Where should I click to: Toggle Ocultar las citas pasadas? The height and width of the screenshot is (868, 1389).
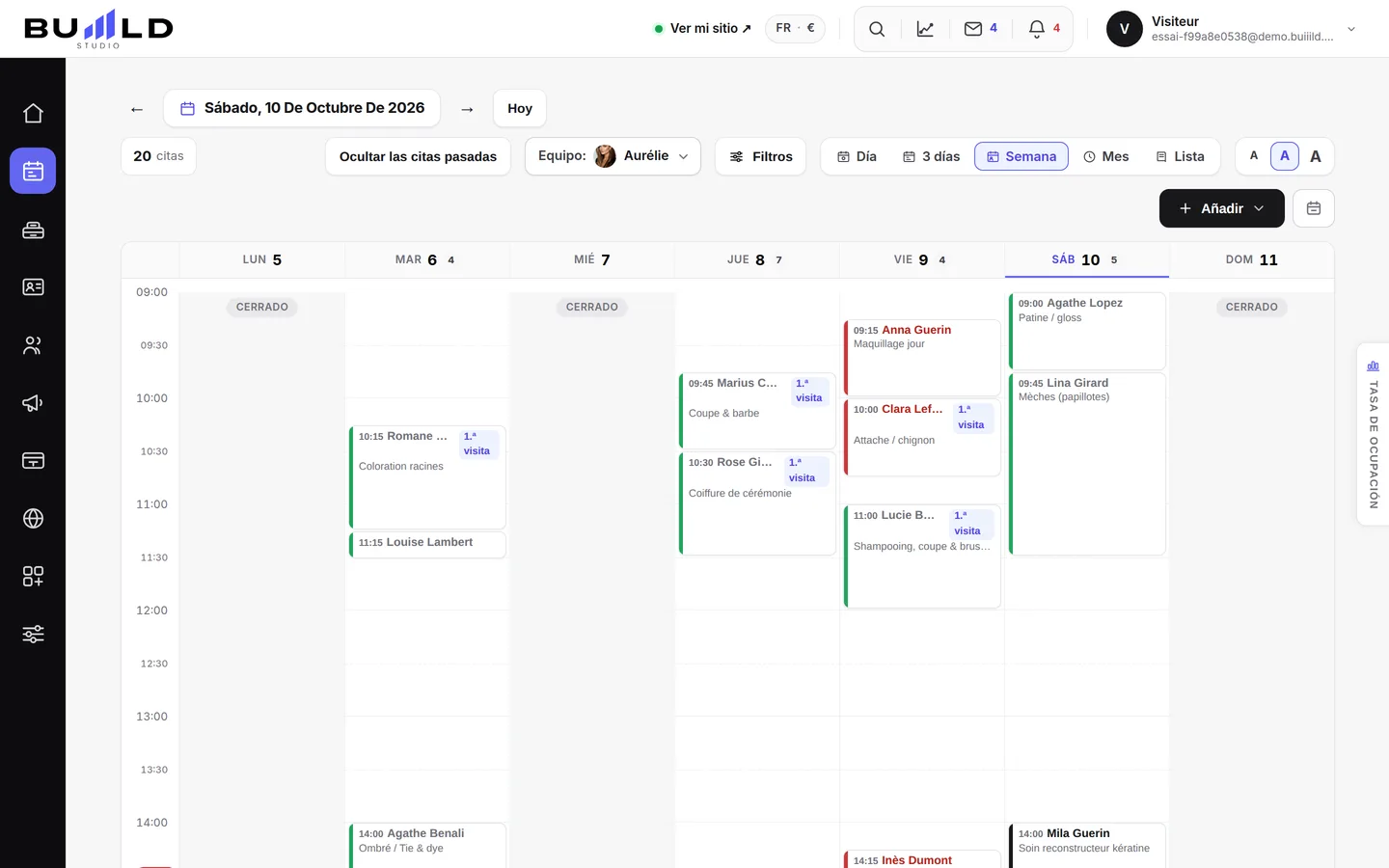(x=418, y=156)
